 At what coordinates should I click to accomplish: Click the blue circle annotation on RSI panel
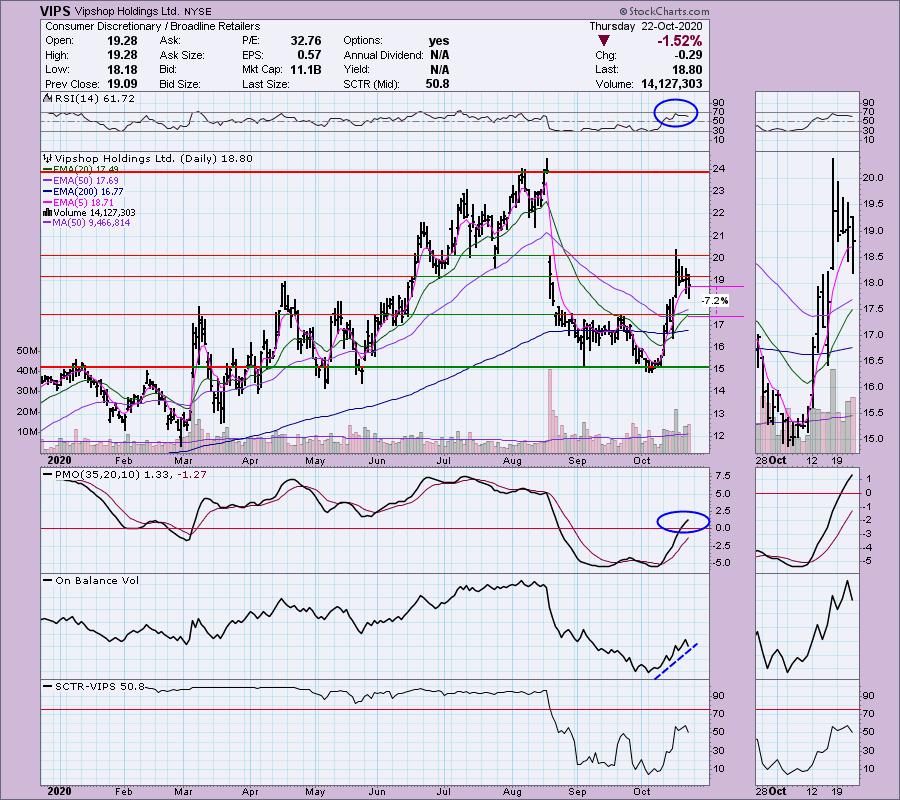pos(676,113)
